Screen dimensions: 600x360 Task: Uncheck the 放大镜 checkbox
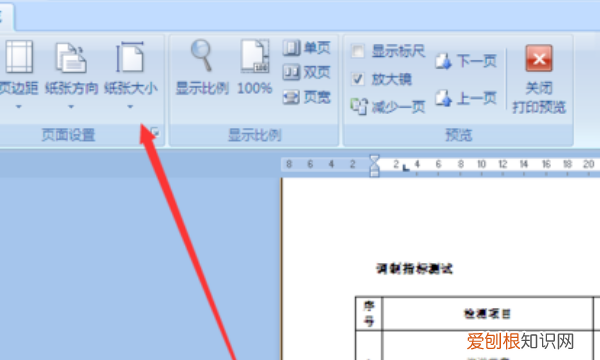point(358,79)
